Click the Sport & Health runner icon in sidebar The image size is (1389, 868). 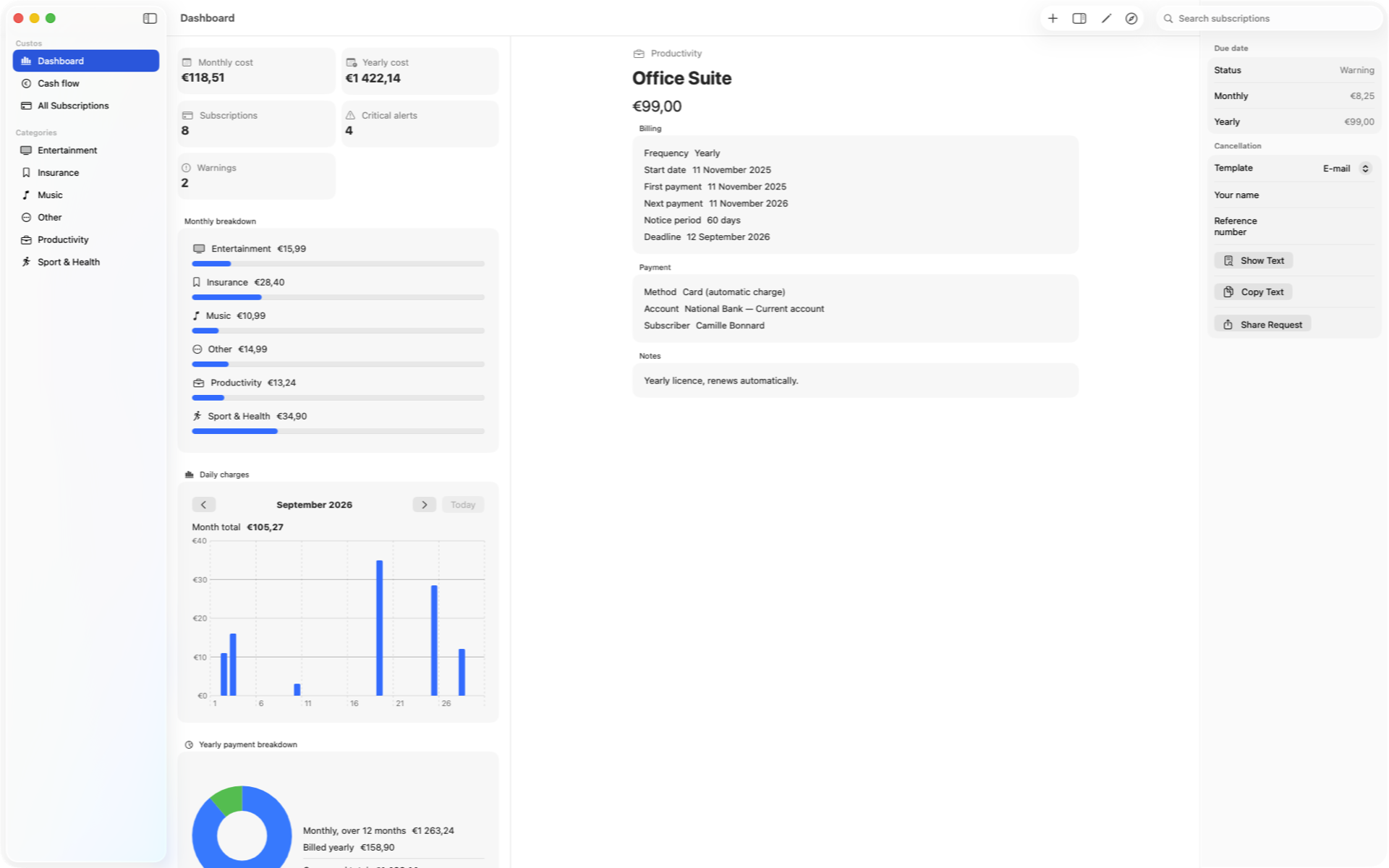tap(26, 262)
